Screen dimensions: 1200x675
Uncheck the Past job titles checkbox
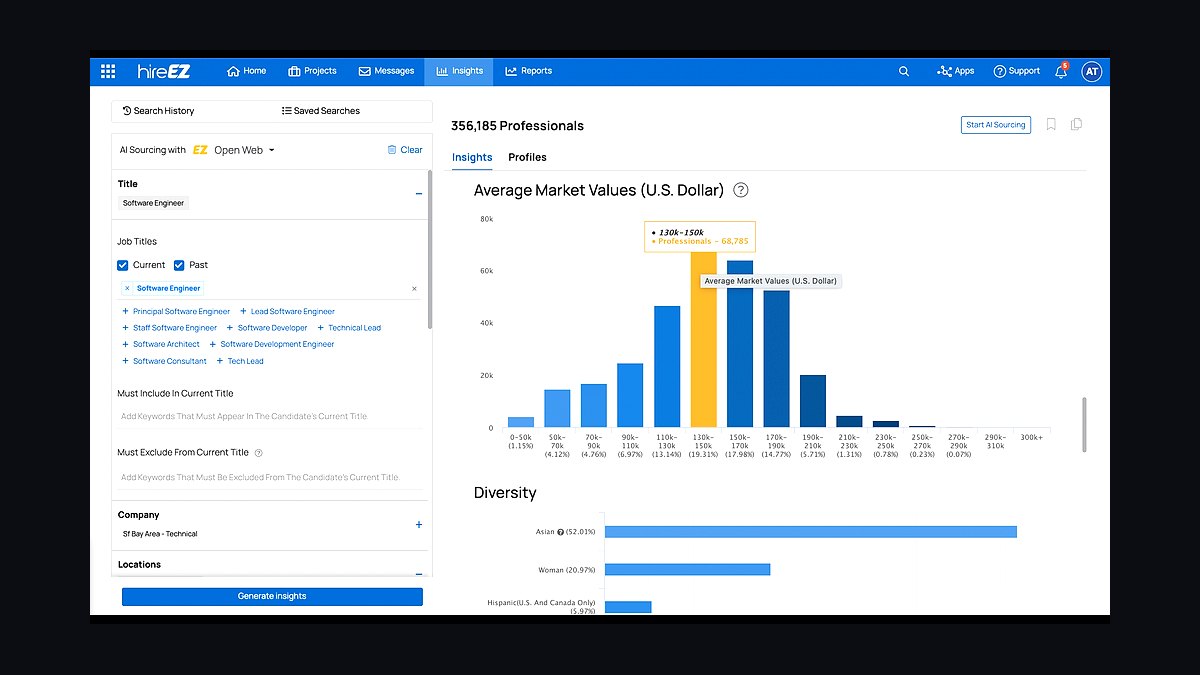[179, 265]
